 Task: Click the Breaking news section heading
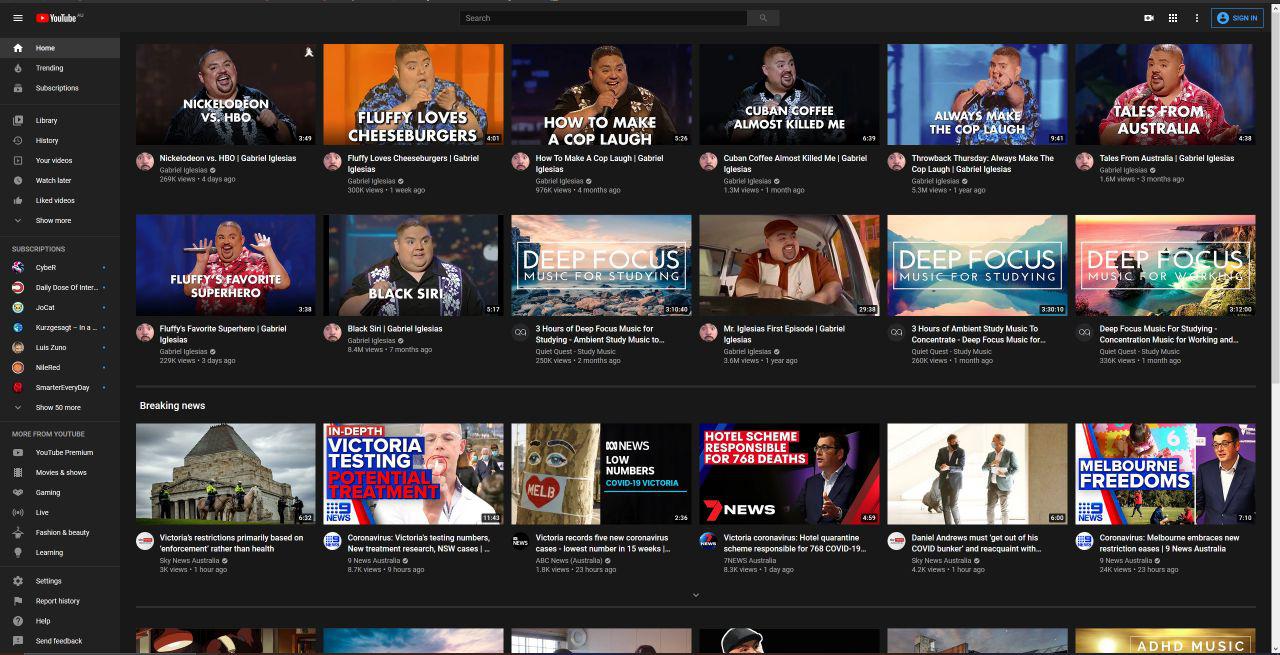click(x=172, y=406)
